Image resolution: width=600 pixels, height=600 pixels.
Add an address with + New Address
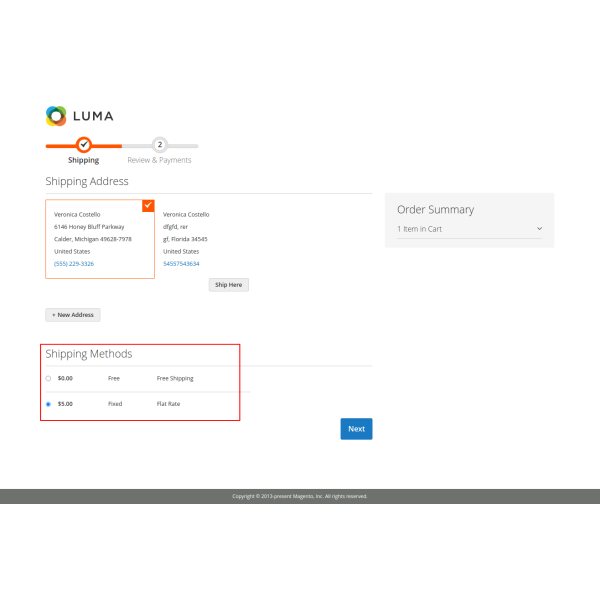(73, 314)
